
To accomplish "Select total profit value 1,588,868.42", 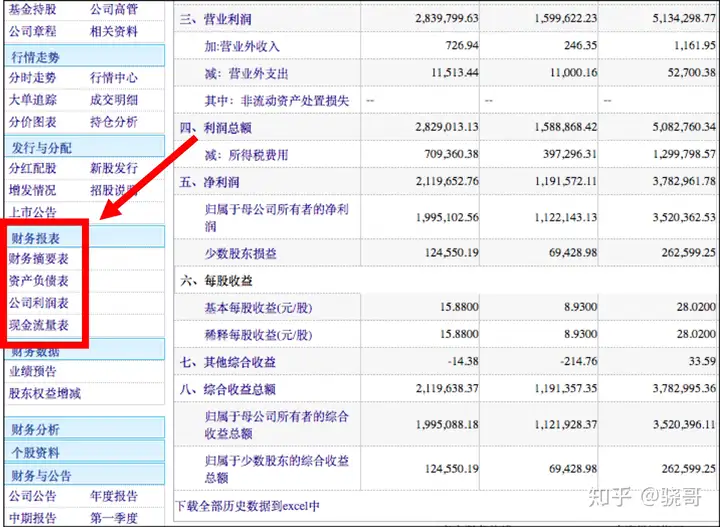I will point(565,127).
